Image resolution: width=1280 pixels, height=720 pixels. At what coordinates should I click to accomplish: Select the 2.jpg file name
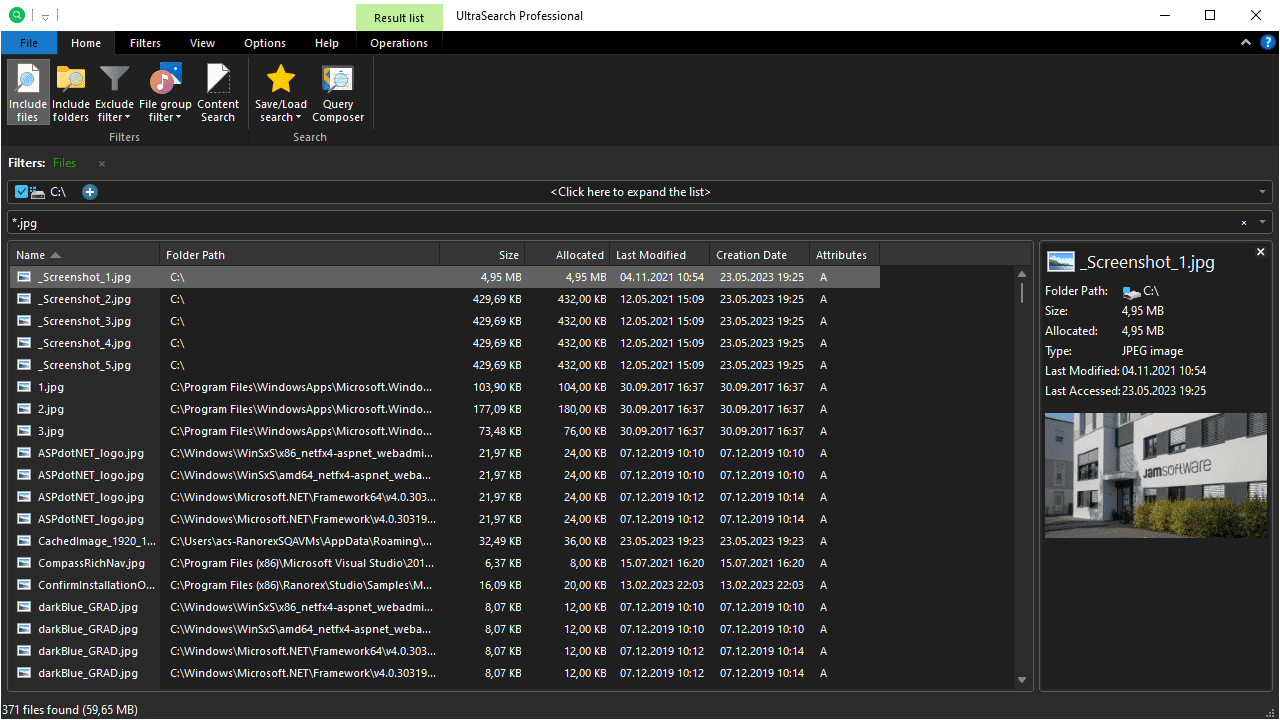51,409
